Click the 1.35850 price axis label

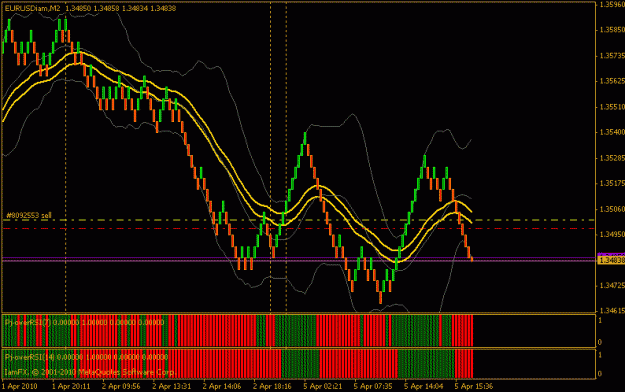612,30
